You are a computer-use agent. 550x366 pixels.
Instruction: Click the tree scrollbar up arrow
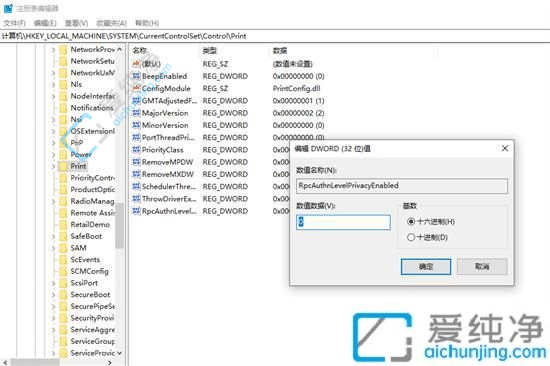click(x=120, y=49)
